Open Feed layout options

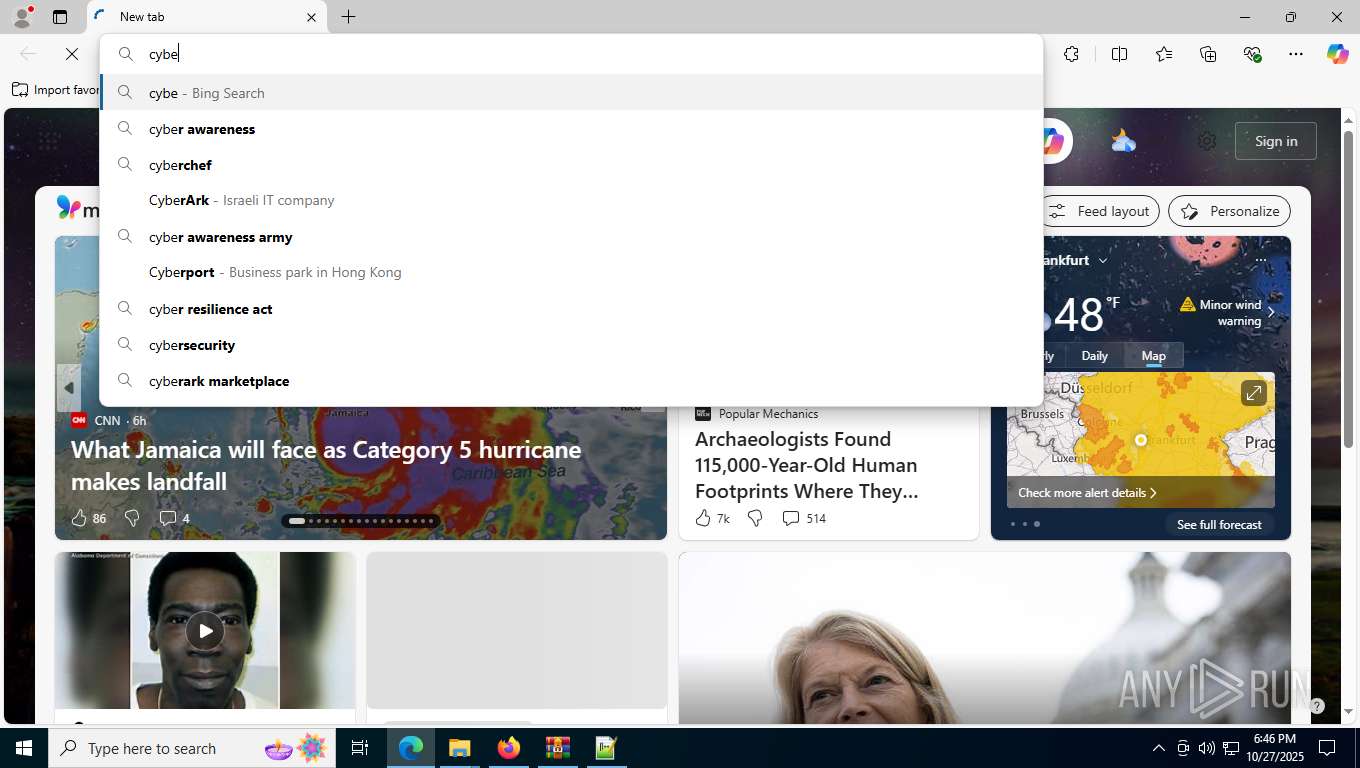1101,211
